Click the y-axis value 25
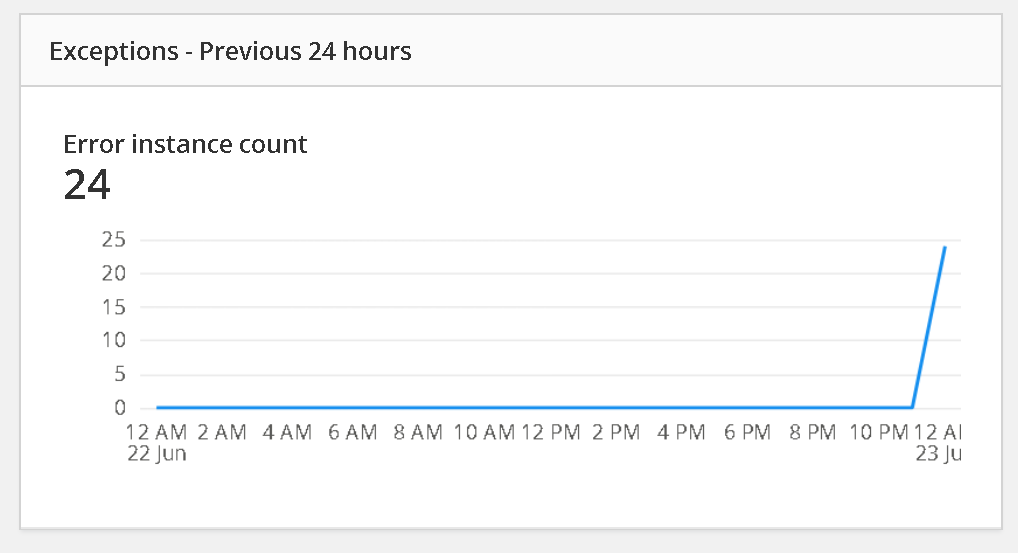The width and height of the screenshot is (1018, 553). pyautogui.click(x=114, y=240)
